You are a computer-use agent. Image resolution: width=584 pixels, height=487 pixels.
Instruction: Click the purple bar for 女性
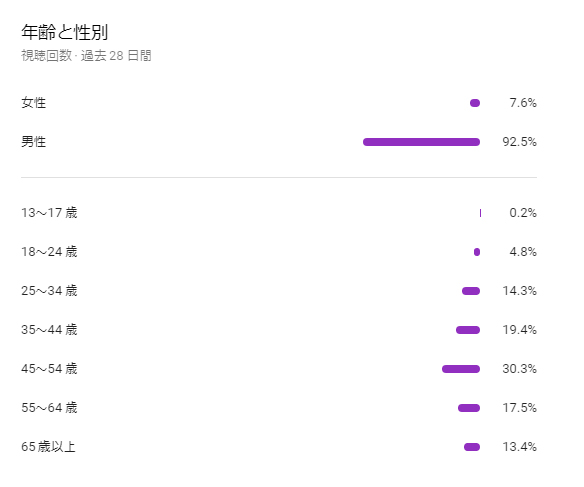pos(475,103)
